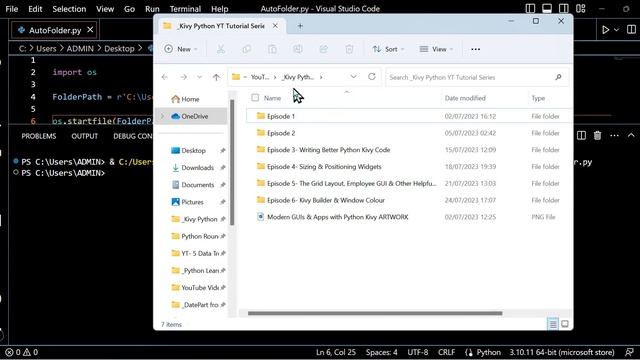Image resolution: width=640 pixels, height=360 pixels.
Task: Open the Sort dropdown in Explorer
Action: pos(388,49)
